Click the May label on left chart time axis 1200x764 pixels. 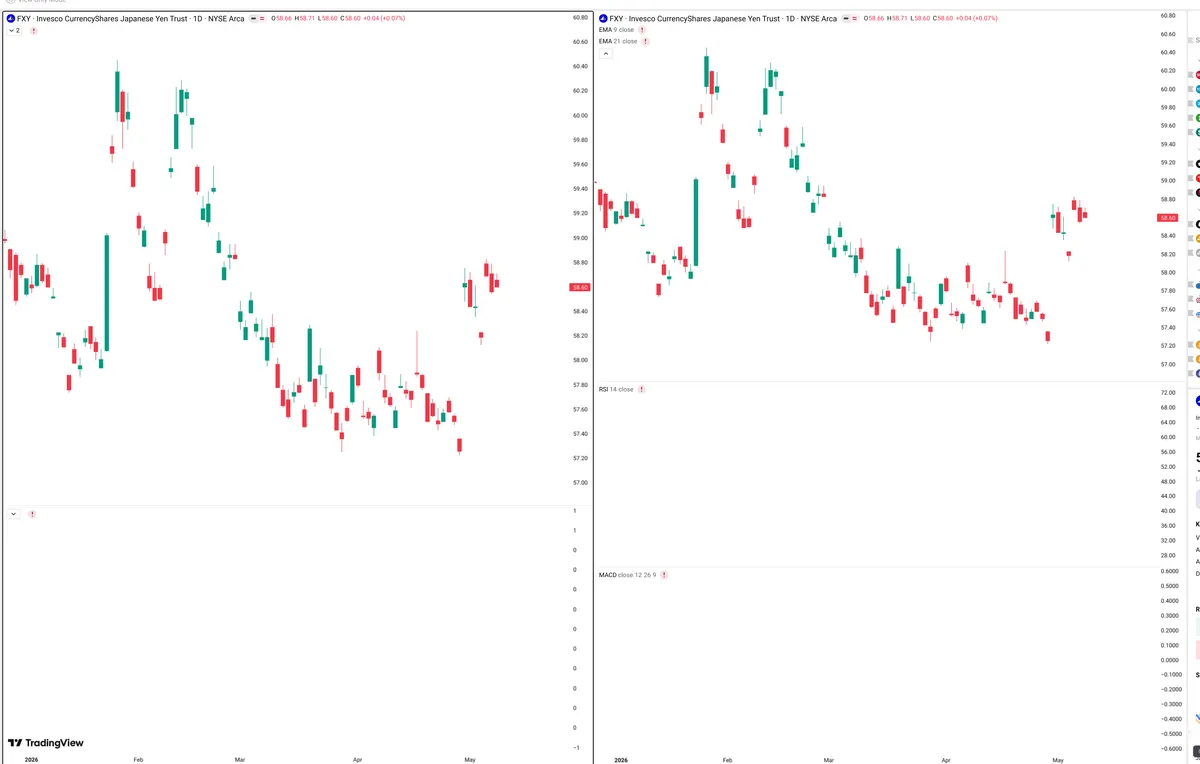[469, 760]
